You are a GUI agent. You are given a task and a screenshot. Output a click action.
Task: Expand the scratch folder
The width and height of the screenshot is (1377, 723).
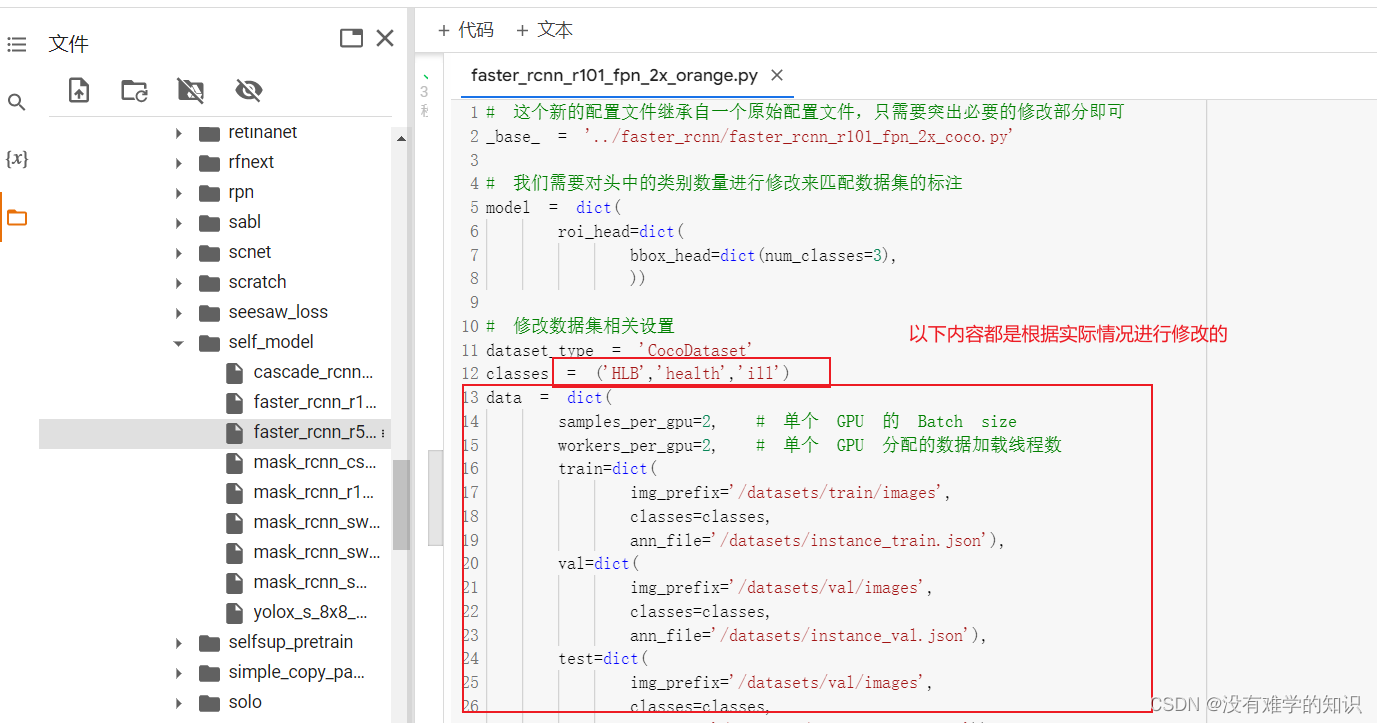(179, 283)
